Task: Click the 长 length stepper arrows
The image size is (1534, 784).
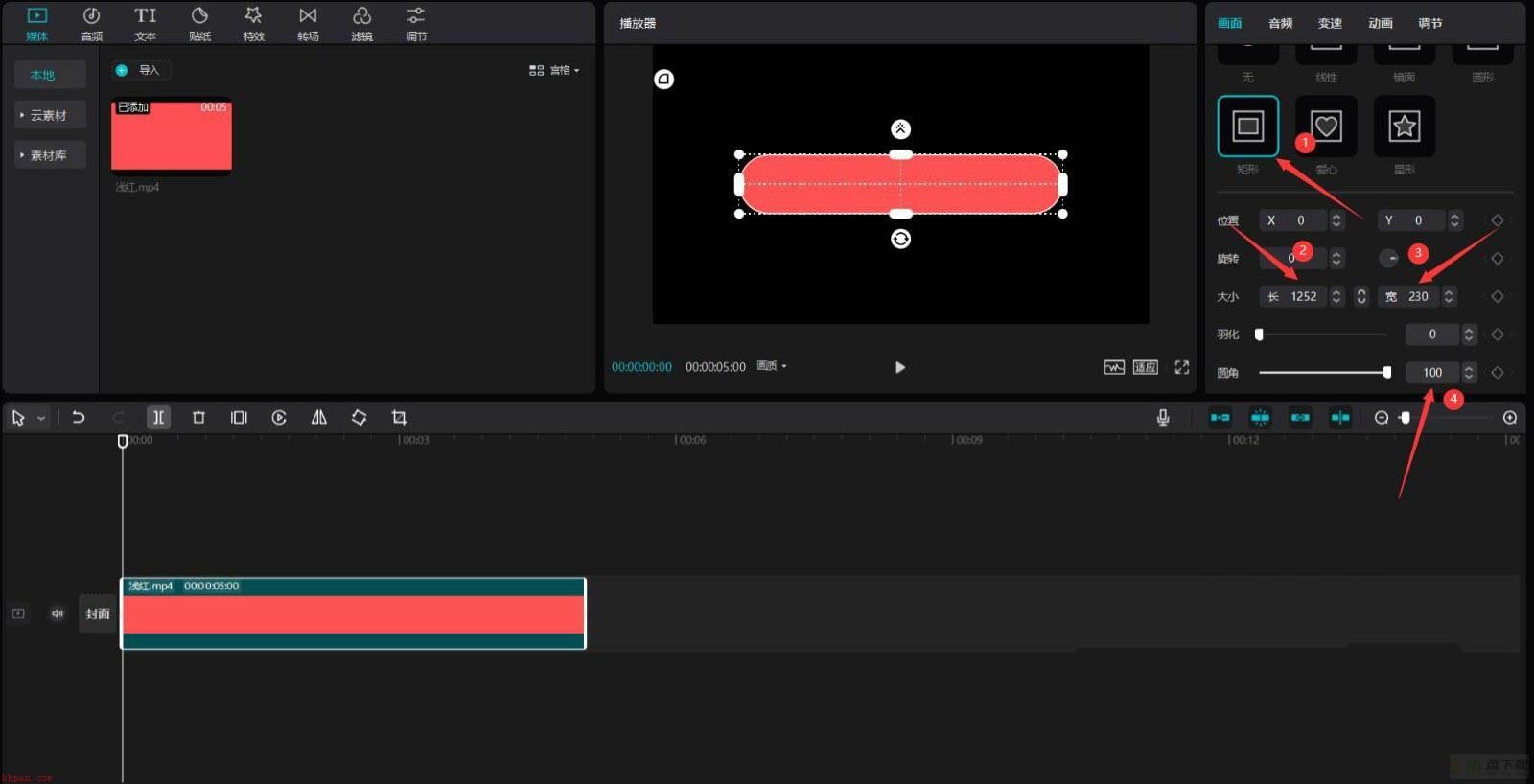Action: coord(1336,296)
